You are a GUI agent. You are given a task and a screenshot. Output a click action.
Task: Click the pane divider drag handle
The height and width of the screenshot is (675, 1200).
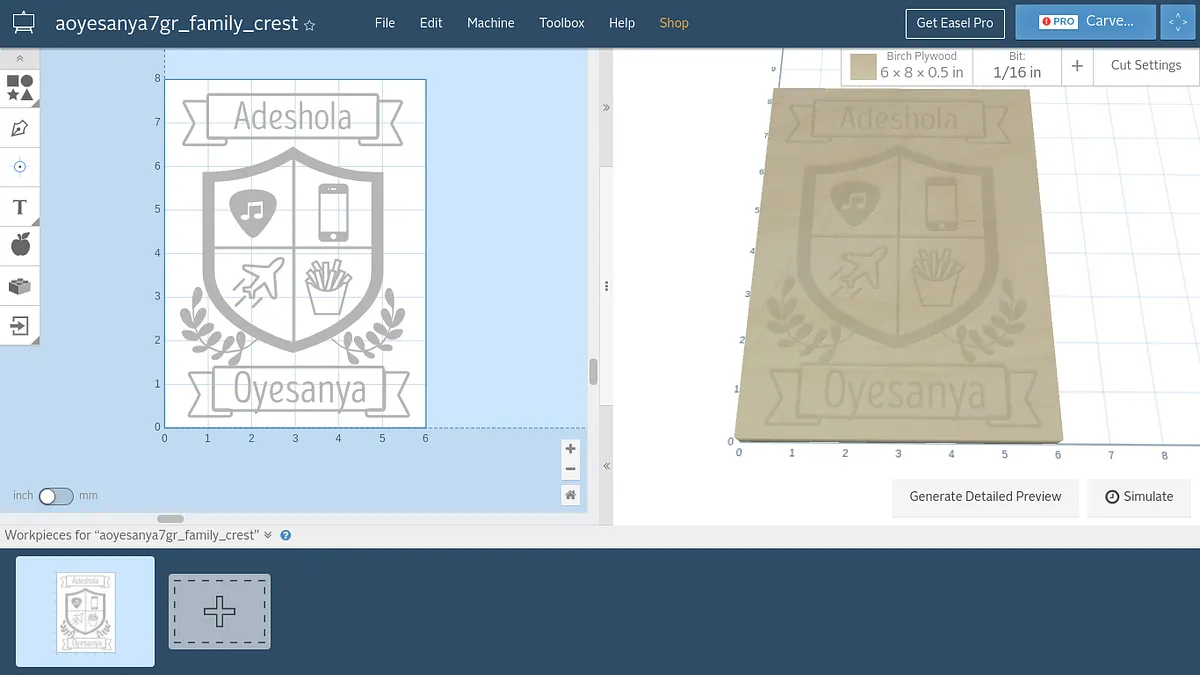[605, 286]
